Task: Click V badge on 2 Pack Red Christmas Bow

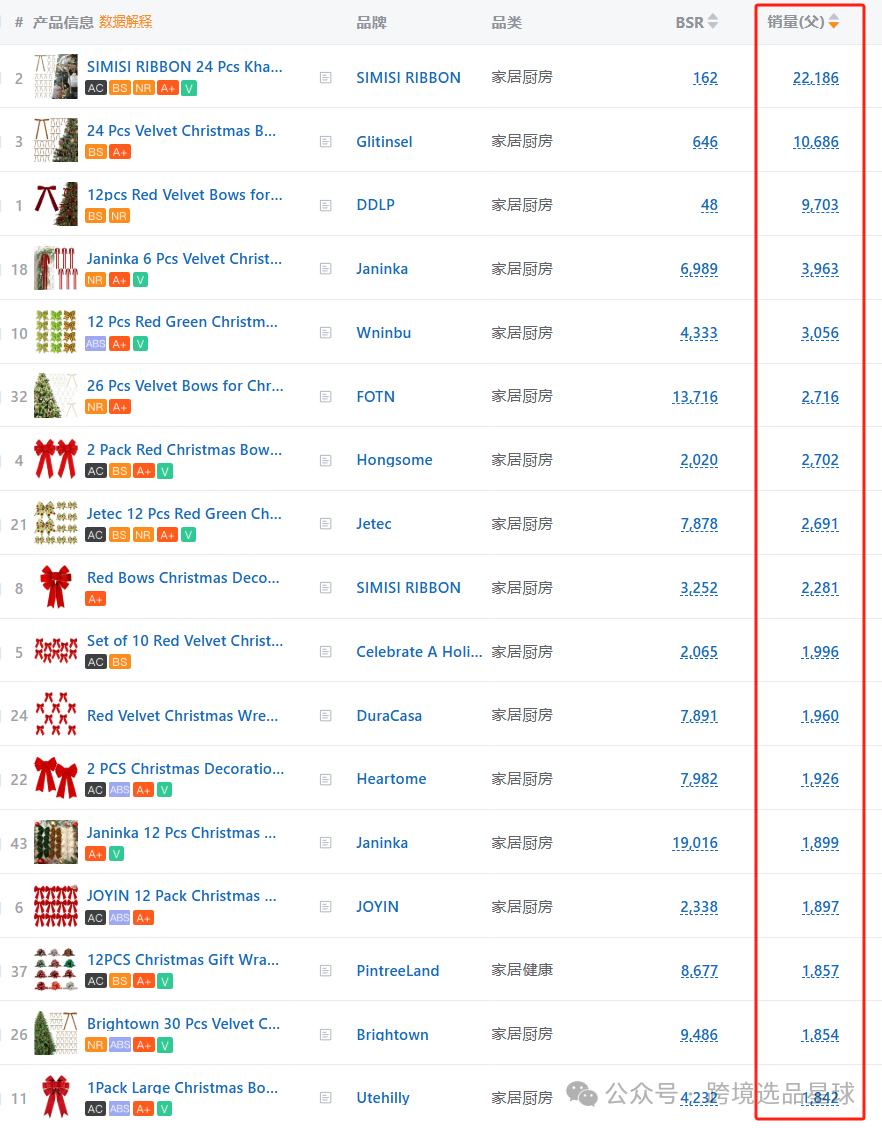Action: (x=165, y=471)
